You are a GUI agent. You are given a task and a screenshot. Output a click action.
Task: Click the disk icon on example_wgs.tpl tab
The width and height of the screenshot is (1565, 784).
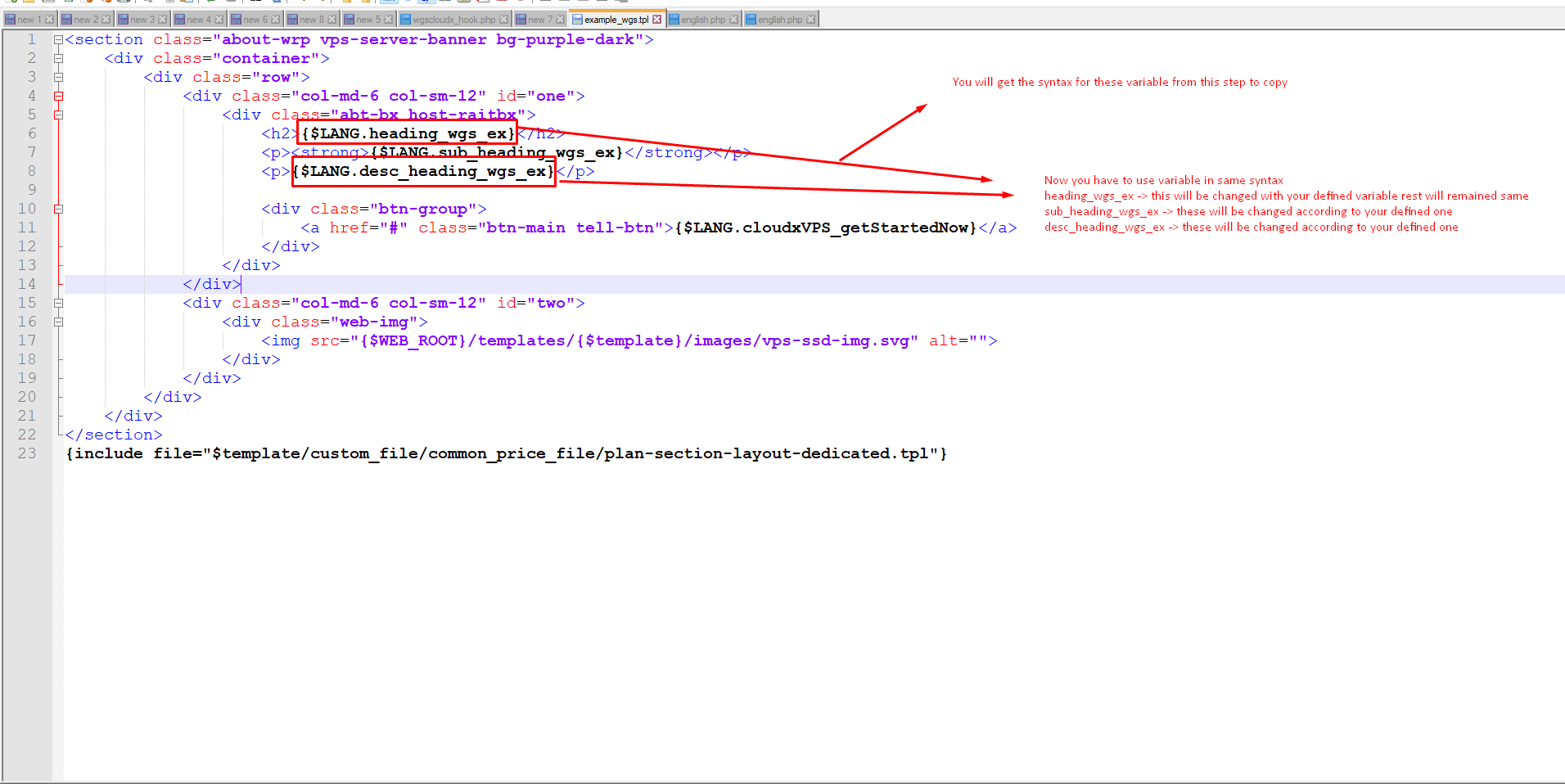click(x=577, y=20)
